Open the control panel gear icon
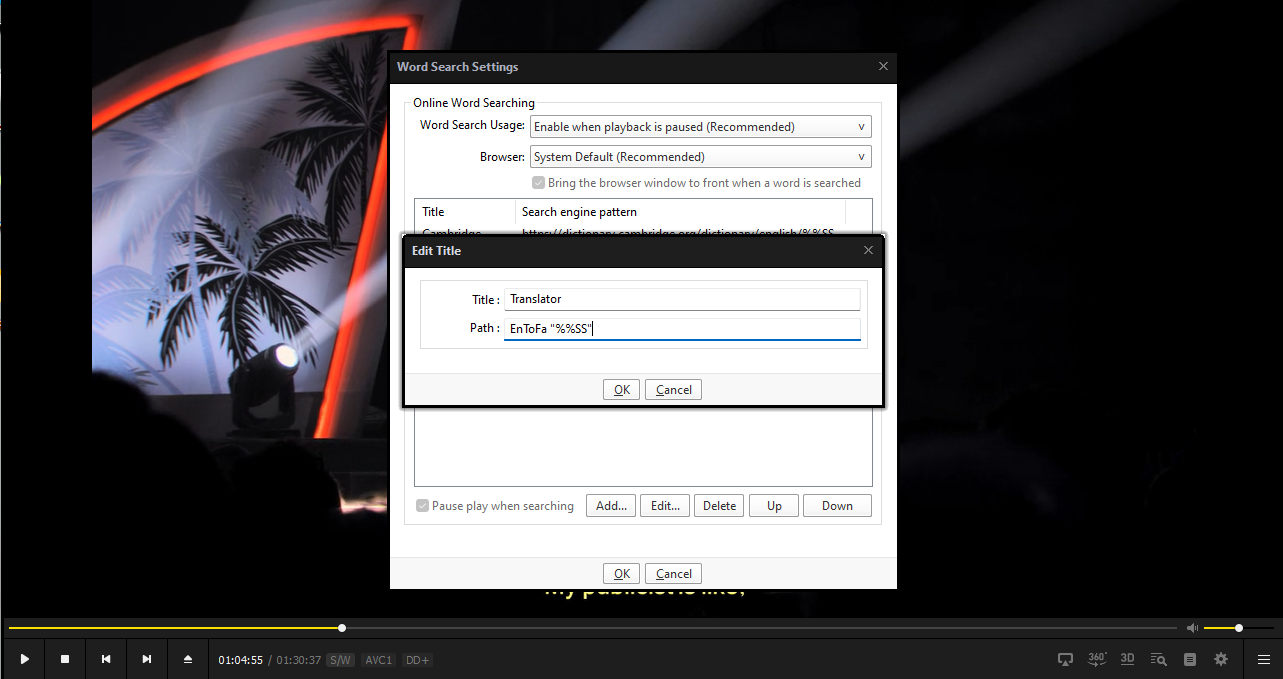The height and width of the screenshot is (679, 1283). pyautogui.click(x=1221, y=659)
